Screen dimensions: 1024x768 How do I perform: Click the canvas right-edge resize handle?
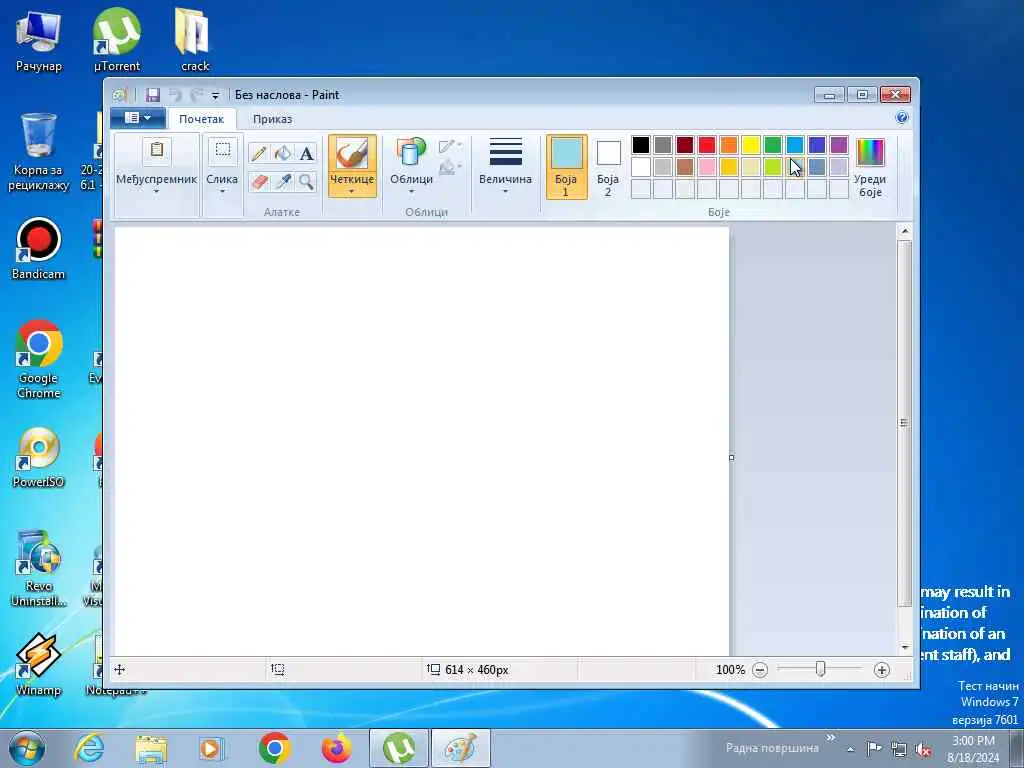point(731,457)
